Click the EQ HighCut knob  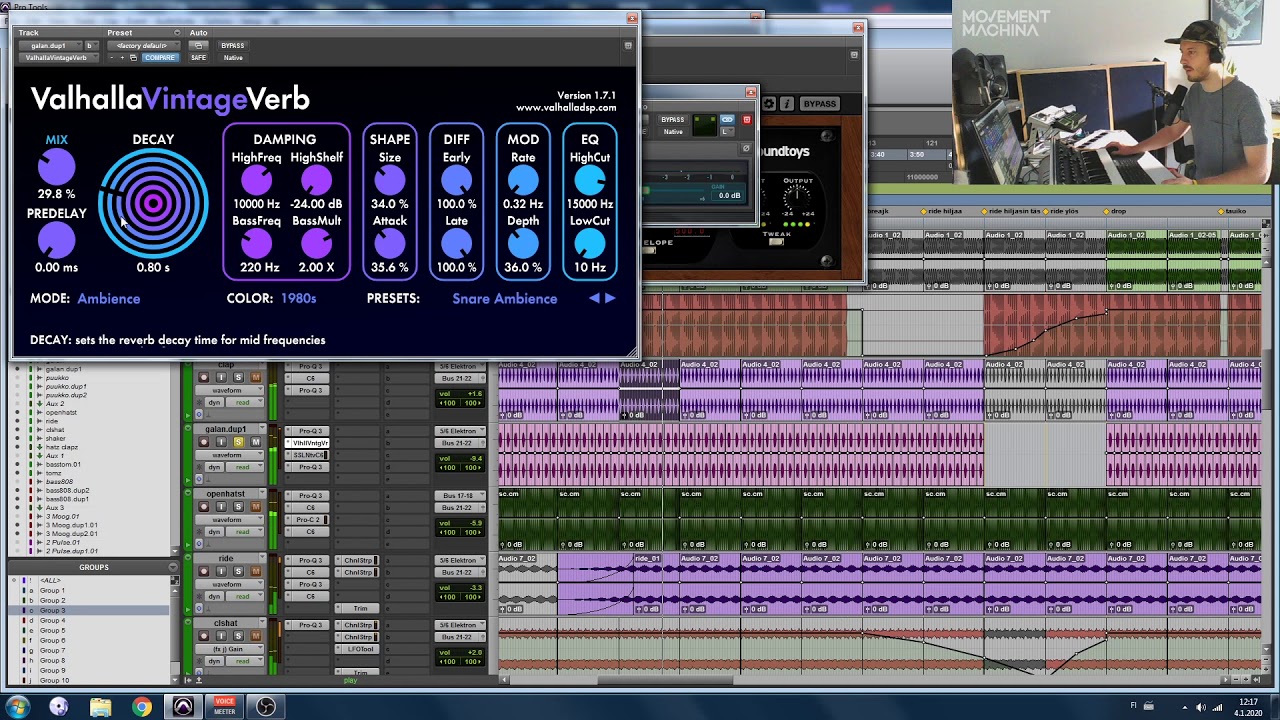click(x=590, y=181)
